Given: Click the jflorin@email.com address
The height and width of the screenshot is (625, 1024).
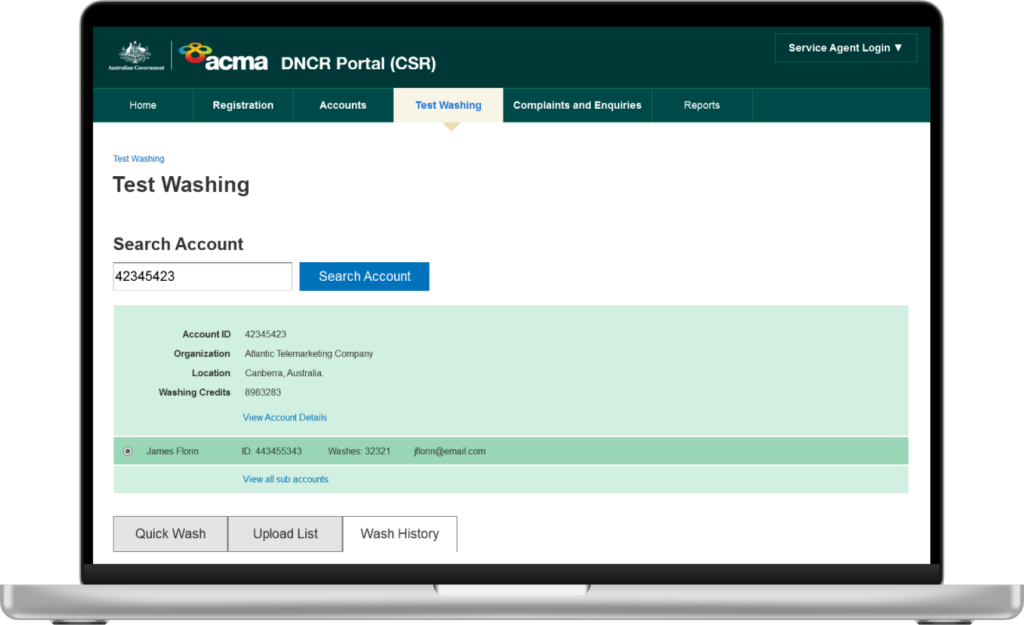Looking at the screenshot, I should (x=449, y=452).
